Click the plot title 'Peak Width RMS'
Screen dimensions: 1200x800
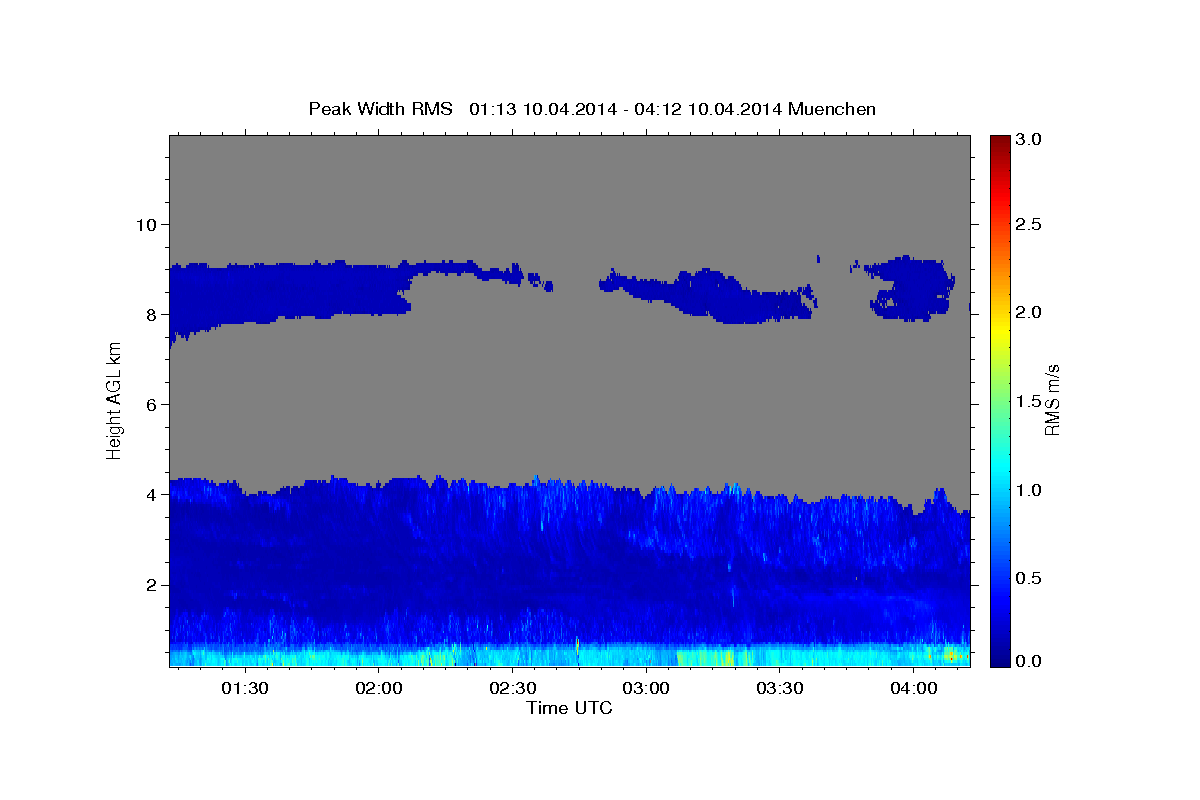click(x=380, y=108)
